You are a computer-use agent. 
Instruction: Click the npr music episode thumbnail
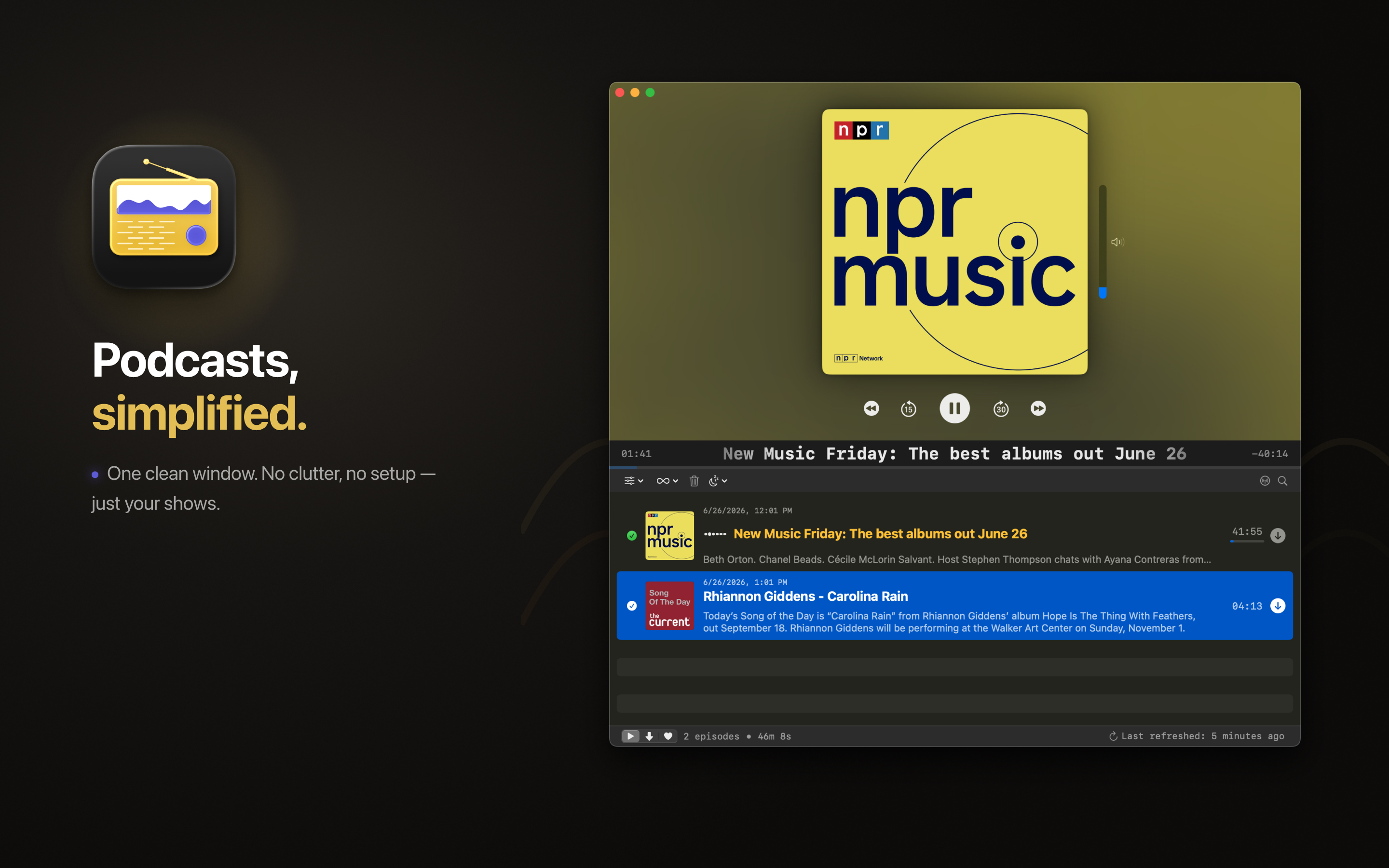[669, 536]
